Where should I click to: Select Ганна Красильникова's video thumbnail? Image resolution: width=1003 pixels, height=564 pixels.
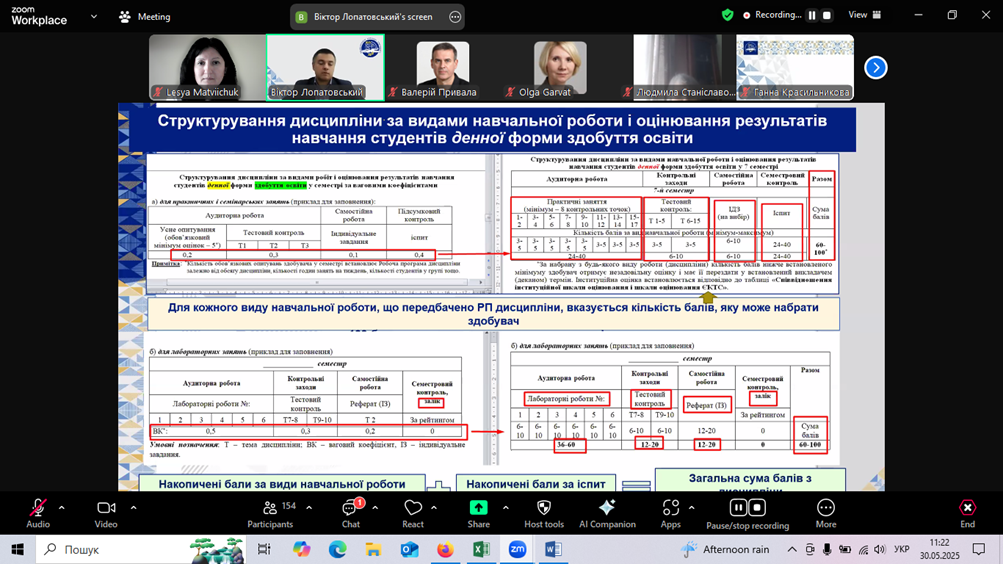point(795,67)
